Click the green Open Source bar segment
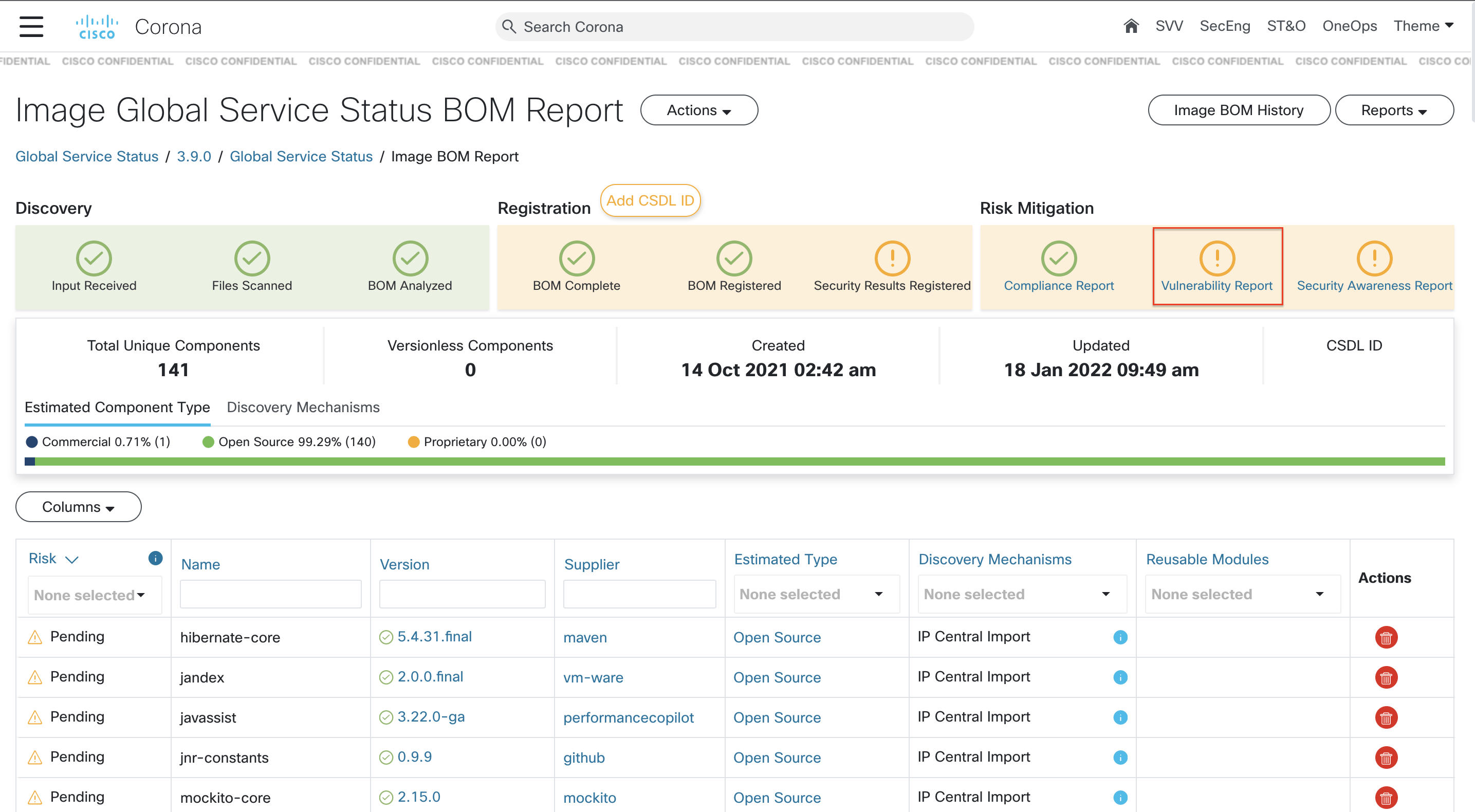 click(x=740, y=462)
